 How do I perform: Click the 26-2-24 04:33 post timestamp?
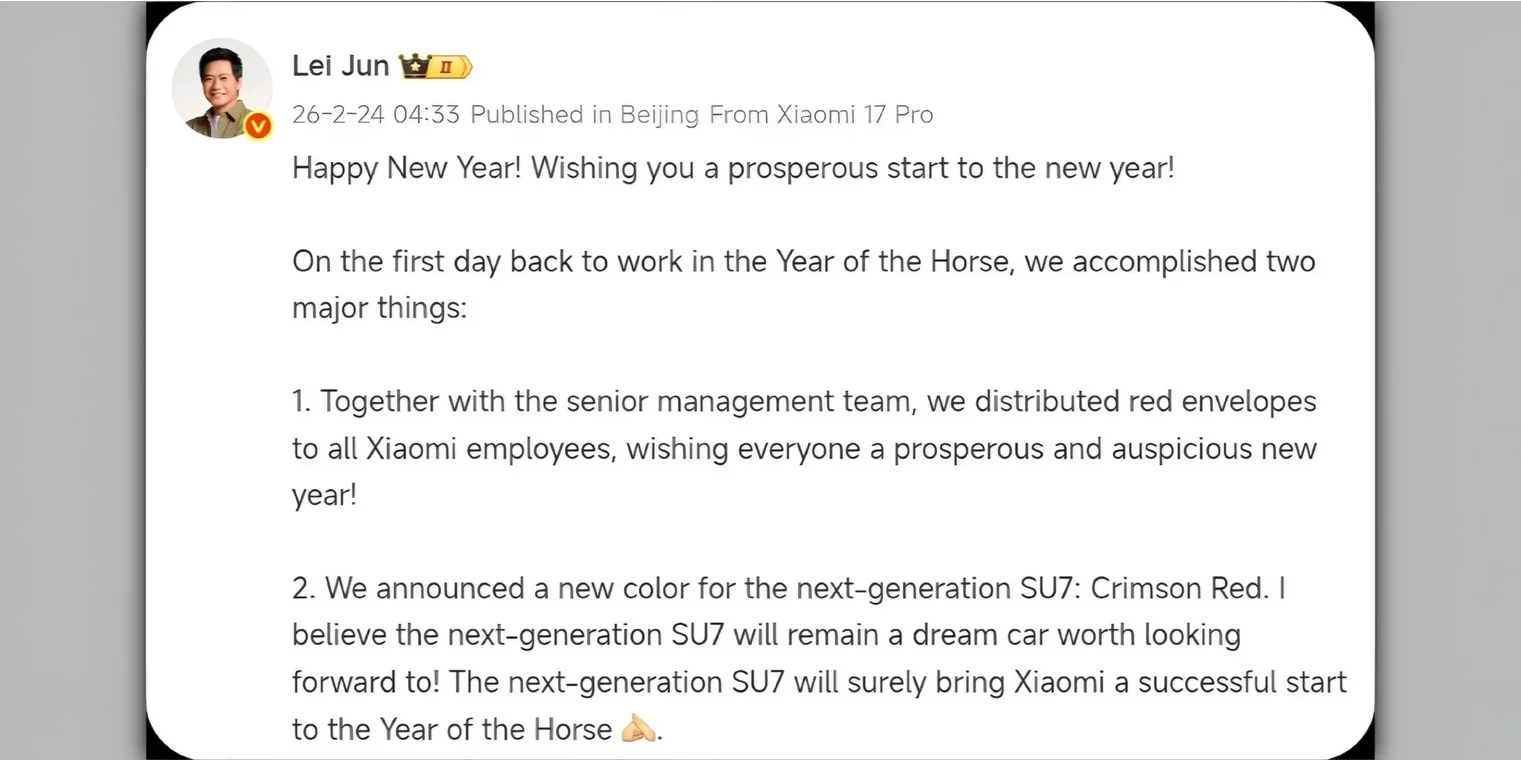point(375,115)
